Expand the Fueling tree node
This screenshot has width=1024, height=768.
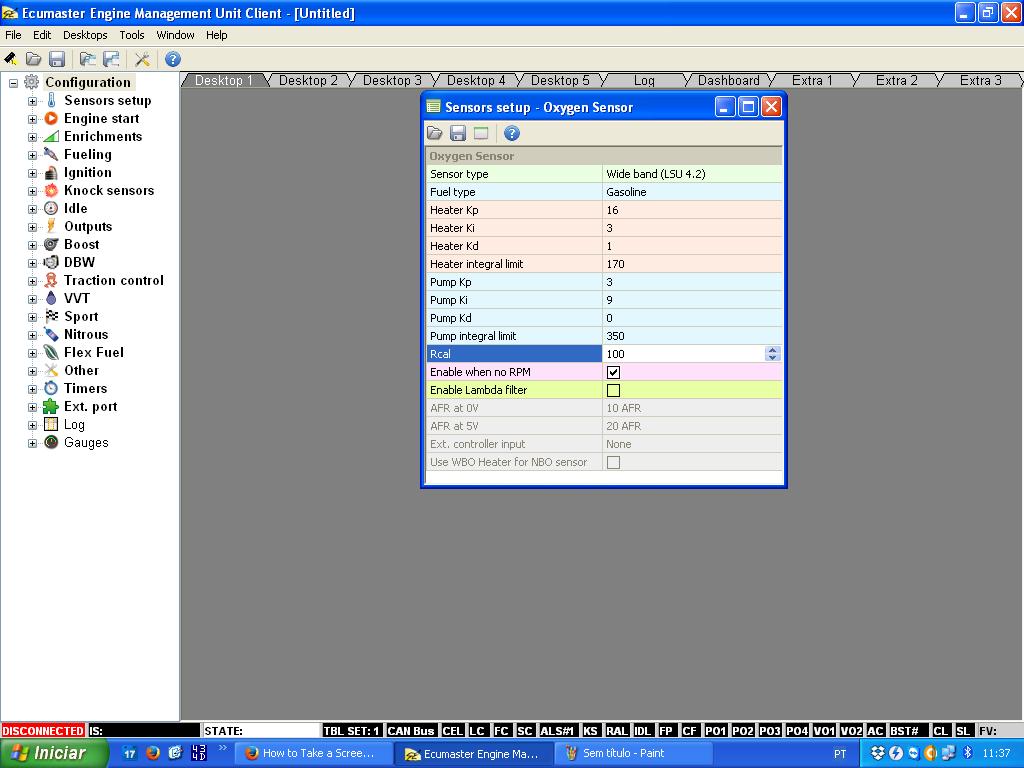tap(32, 155)
